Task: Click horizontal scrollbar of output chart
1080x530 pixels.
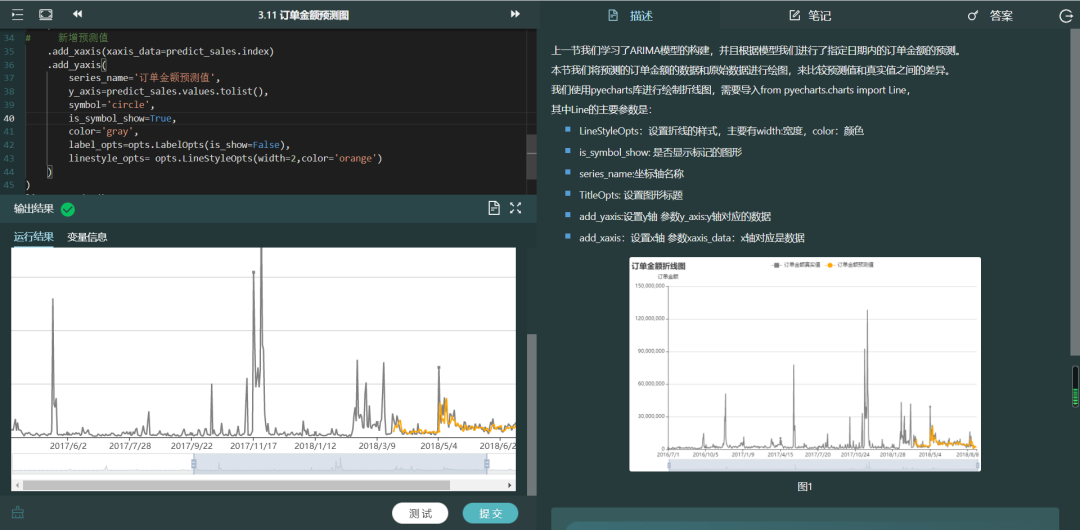Action: tap(236, 485)
